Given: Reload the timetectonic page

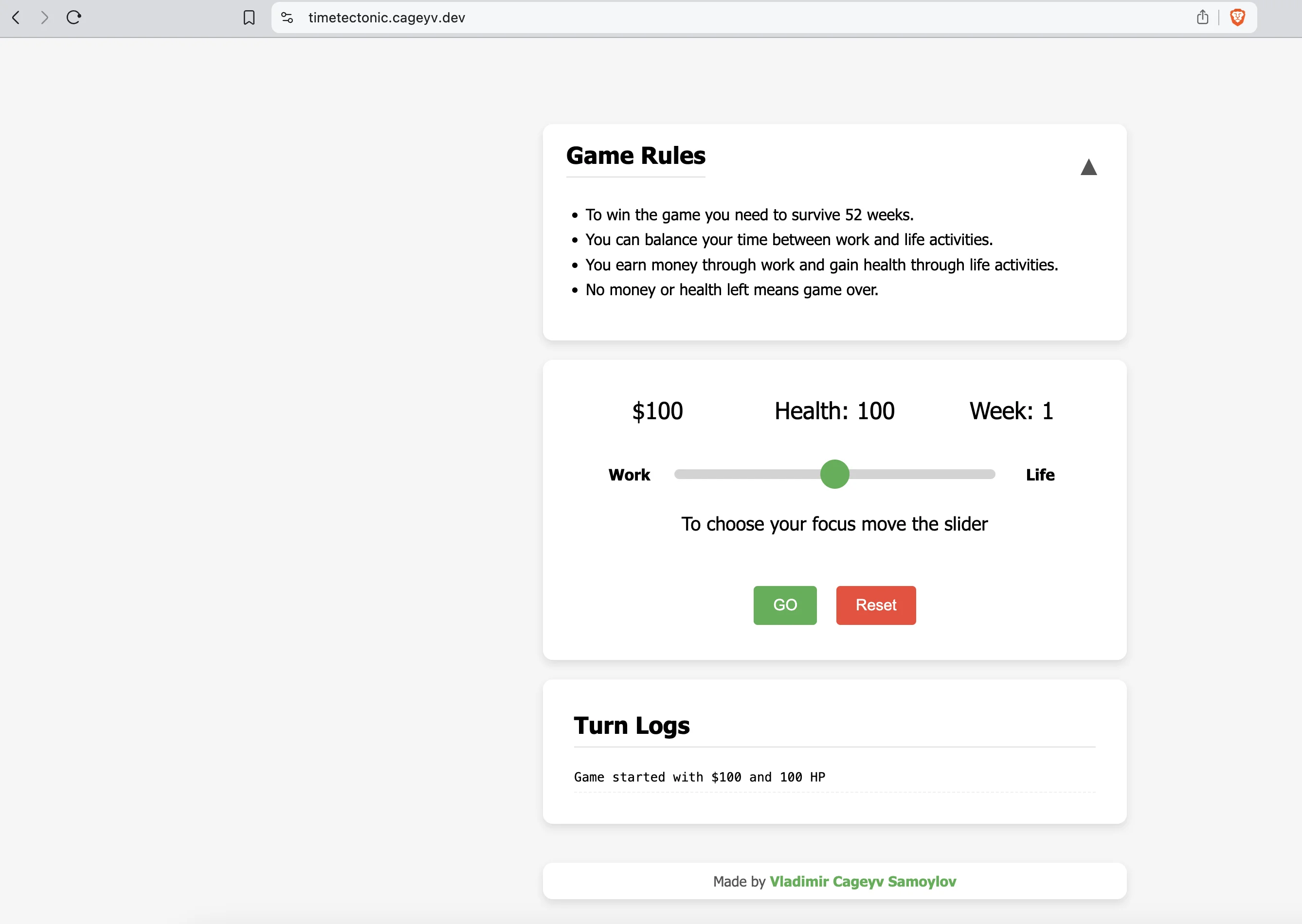Looking at the screenshot, I should pos(73,18).
